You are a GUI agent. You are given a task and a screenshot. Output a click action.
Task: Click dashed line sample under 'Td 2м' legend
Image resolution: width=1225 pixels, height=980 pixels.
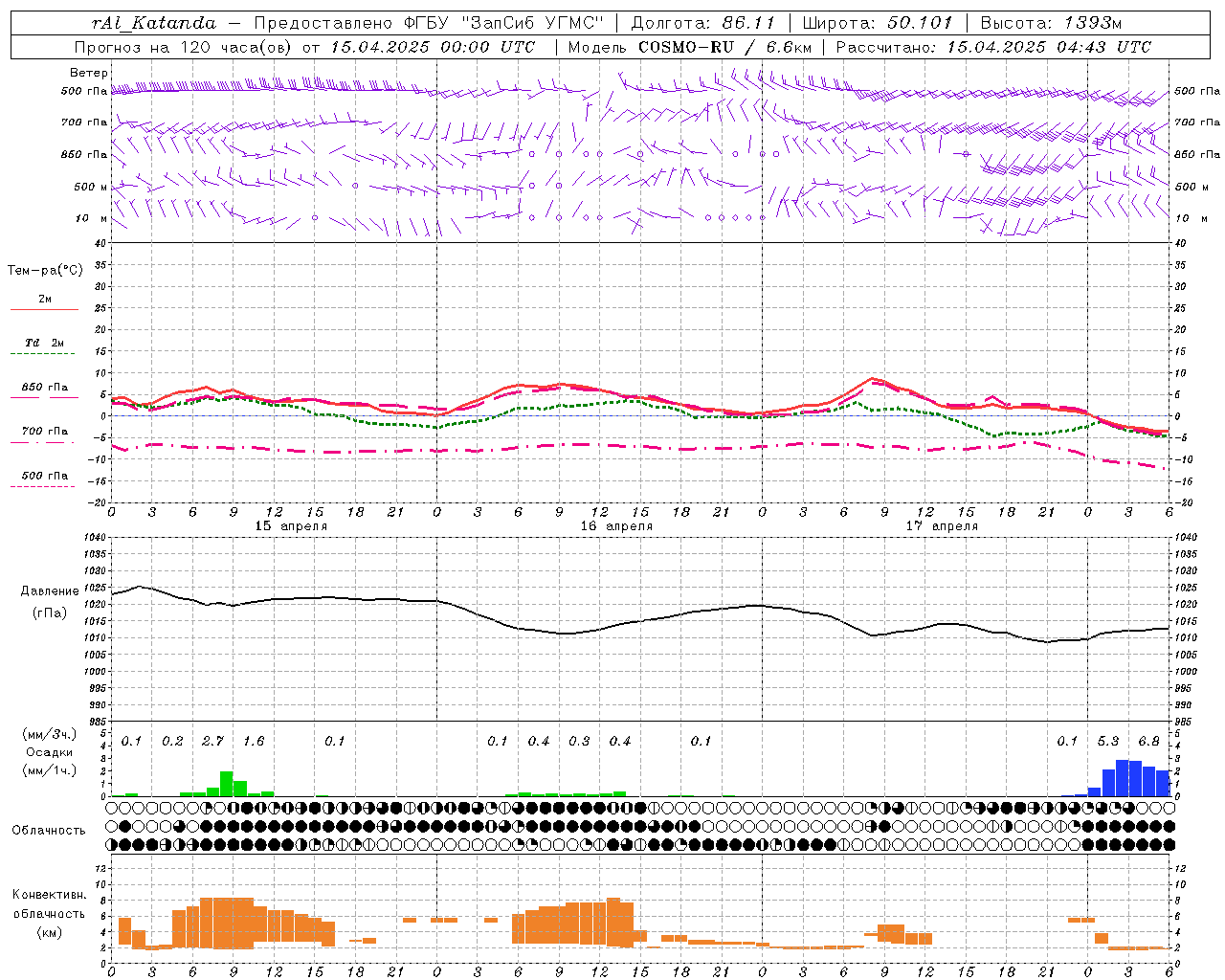(42, 354)
